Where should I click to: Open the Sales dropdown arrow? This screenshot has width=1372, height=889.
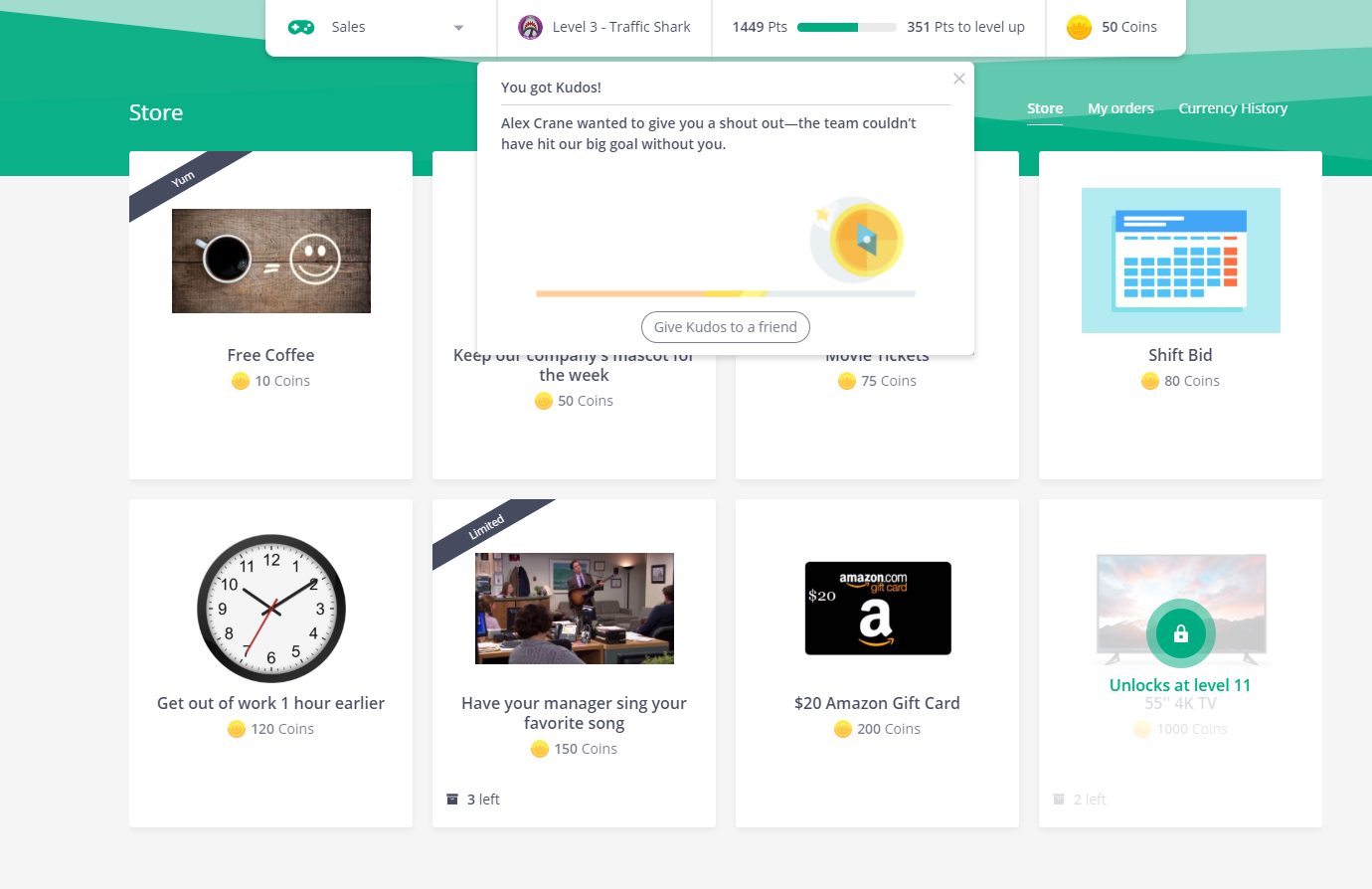tap(458, 28)
